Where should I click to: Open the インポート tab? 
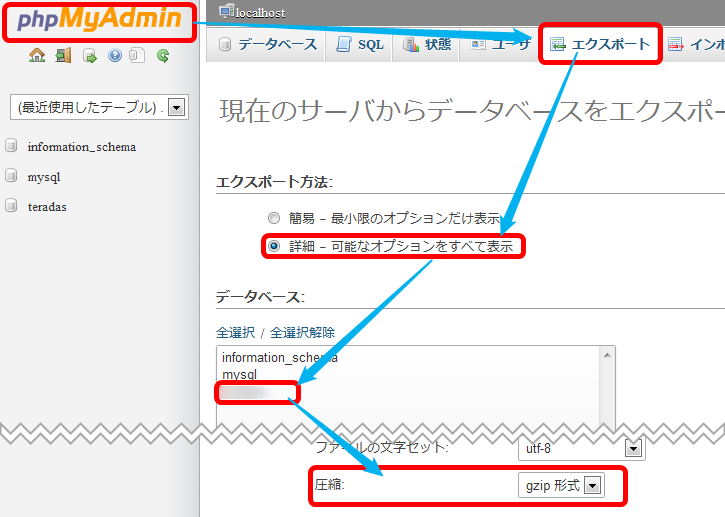pyautogui.click(x=695, y=44)
